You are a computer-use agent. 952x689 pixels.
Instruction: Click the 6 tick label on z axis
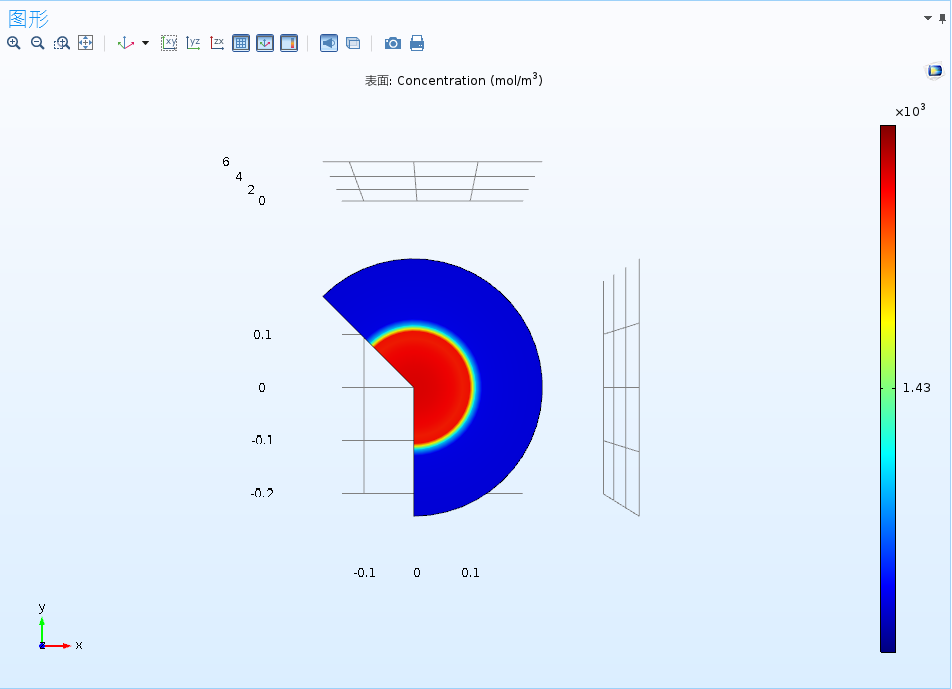click(x=226, y=161)
